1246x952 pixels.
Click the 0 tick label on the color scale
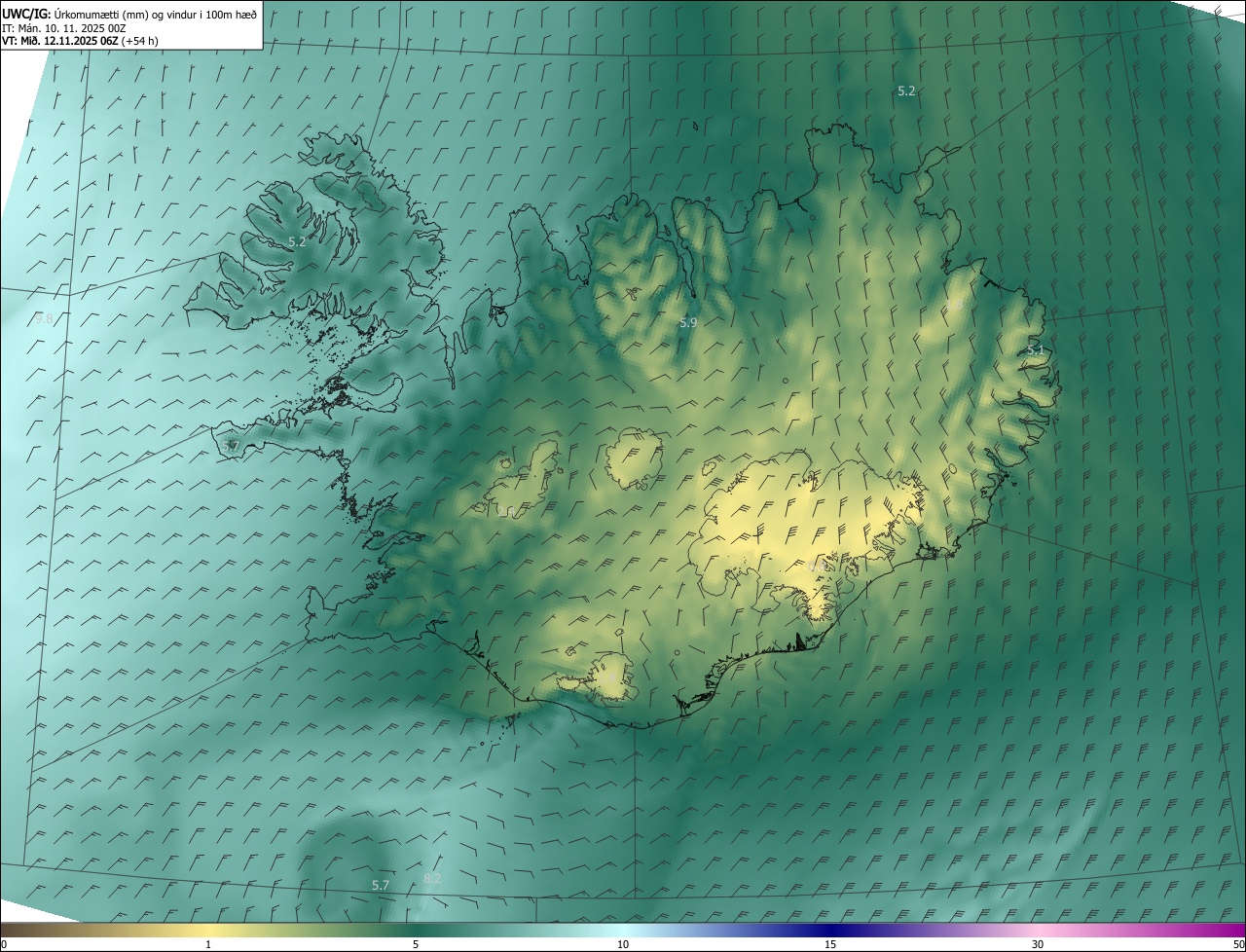[4, 944]
